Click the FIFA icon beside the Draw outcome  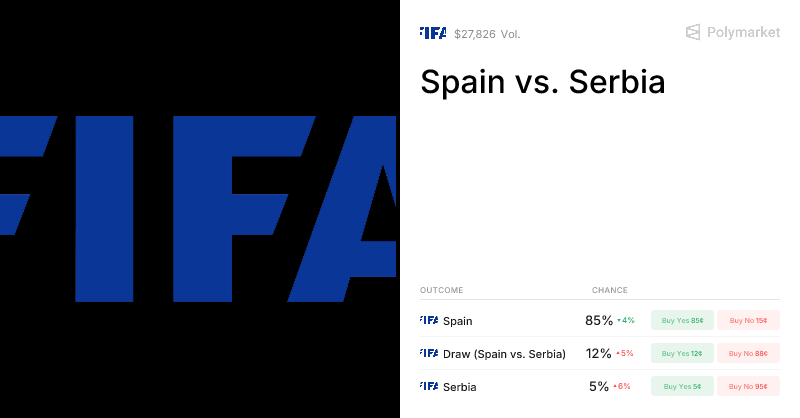coord(429,353)
